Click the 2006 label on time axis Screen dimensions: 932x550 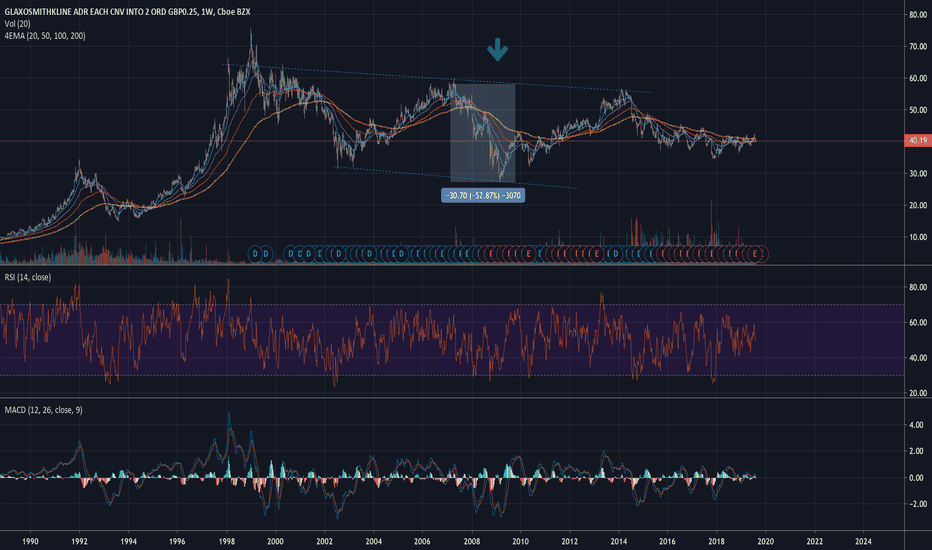click(422, 541)
